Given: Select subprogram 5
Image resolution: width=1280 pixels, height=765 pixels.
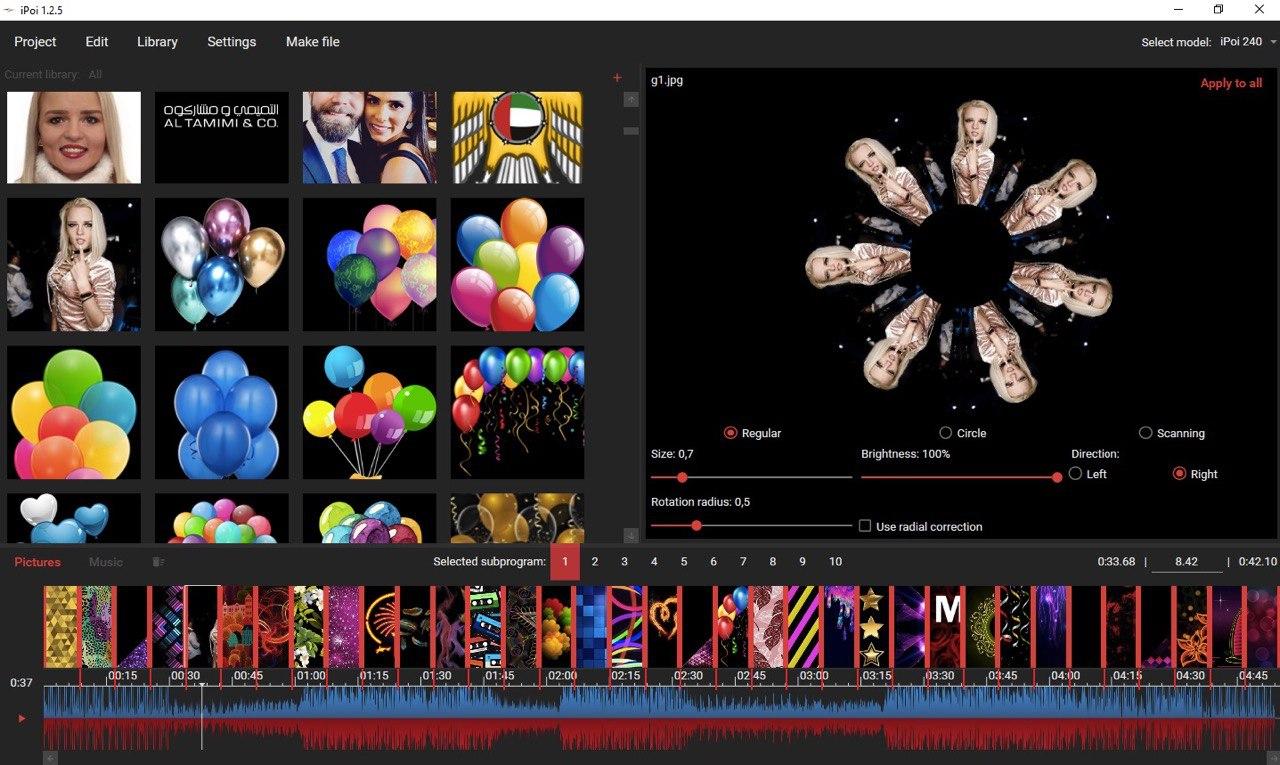Looking at the screenshot, I should click(684, 562).
